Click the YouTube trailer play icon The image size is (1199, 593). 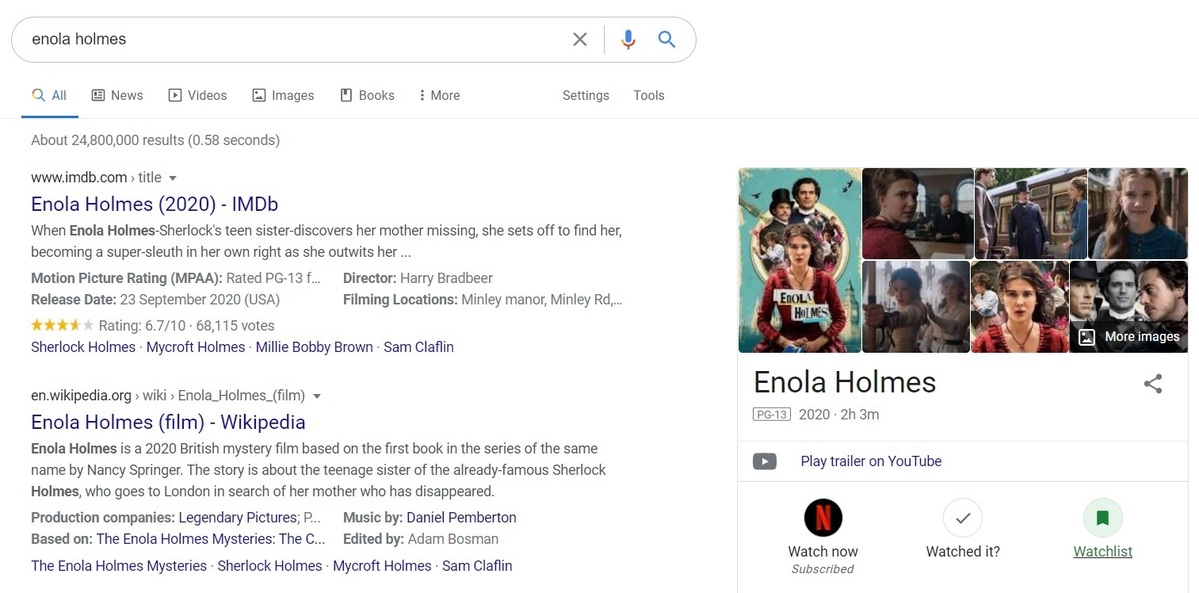765,461
